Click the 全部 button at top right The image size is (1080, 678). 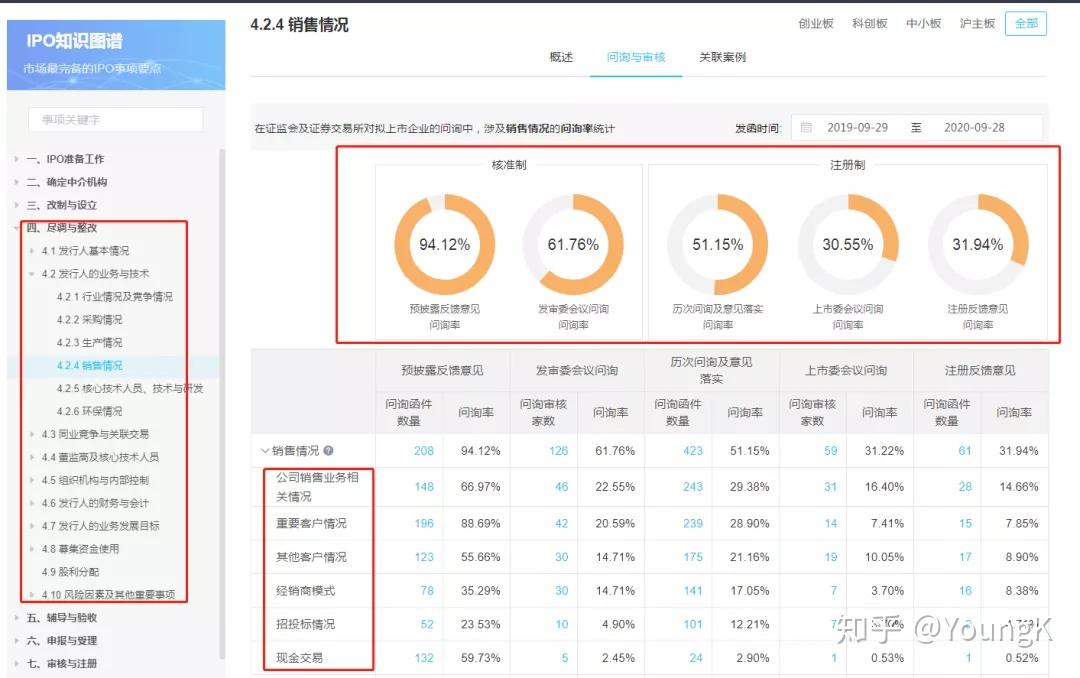click(x=1027, y=24)
